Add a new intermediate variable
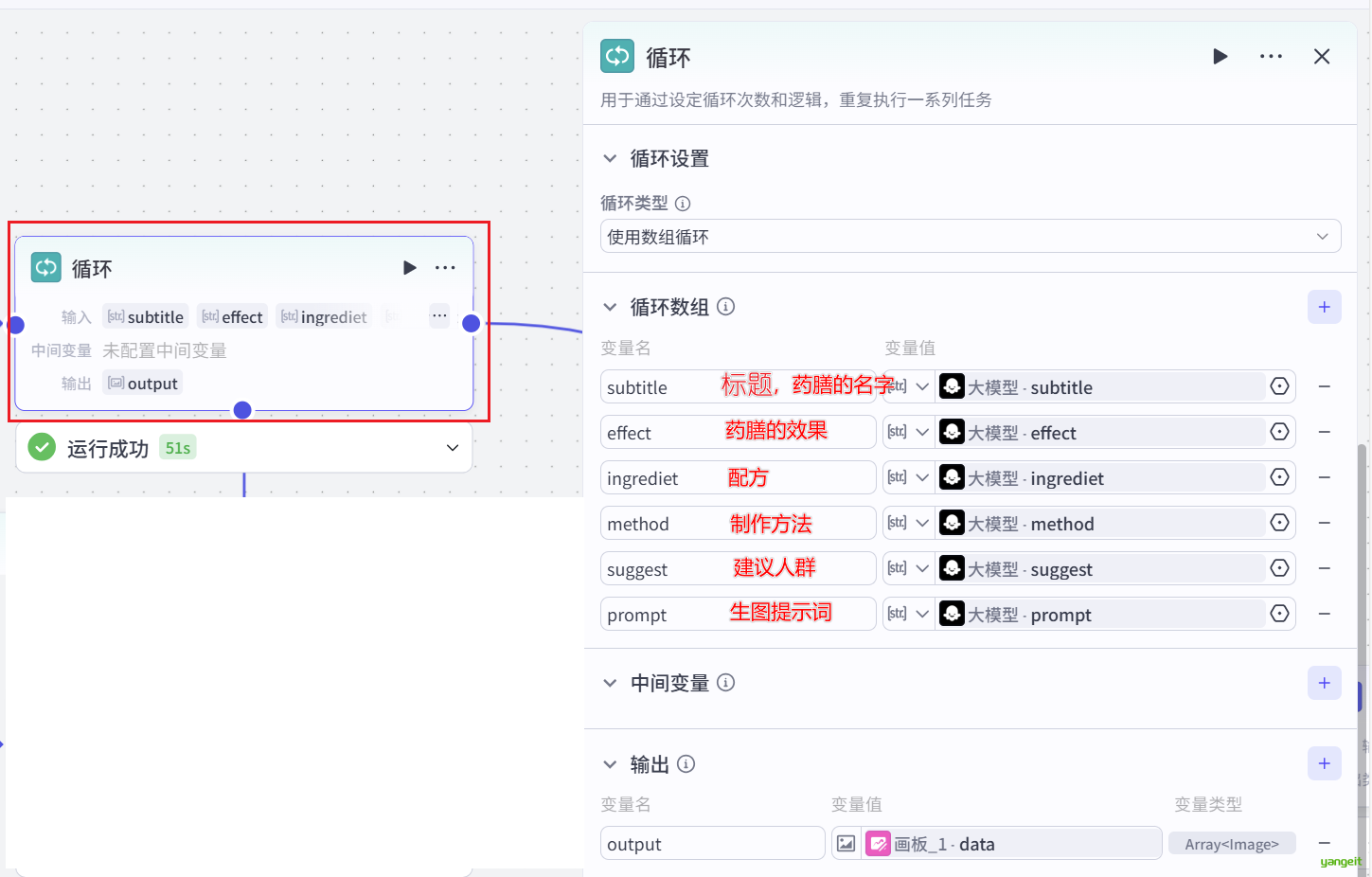Image resolution: width=1372 pixels, height=877 pixels. click(1324, 683)
